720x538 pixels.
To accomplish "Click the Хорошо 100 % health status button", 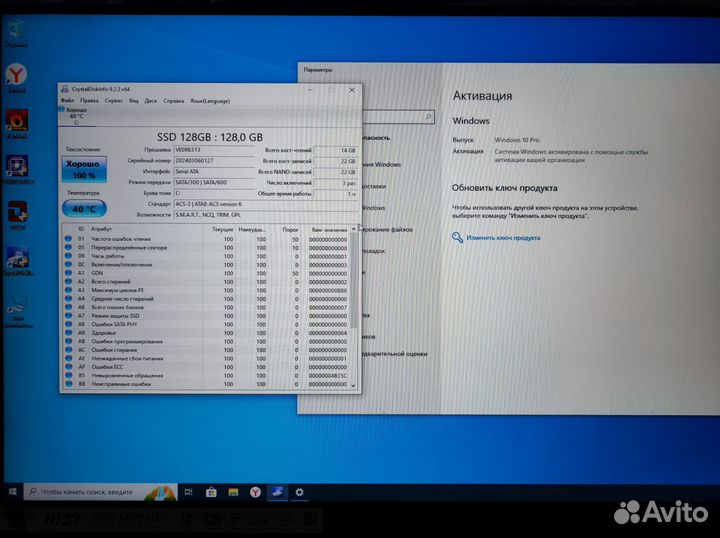I will point(84,168).
